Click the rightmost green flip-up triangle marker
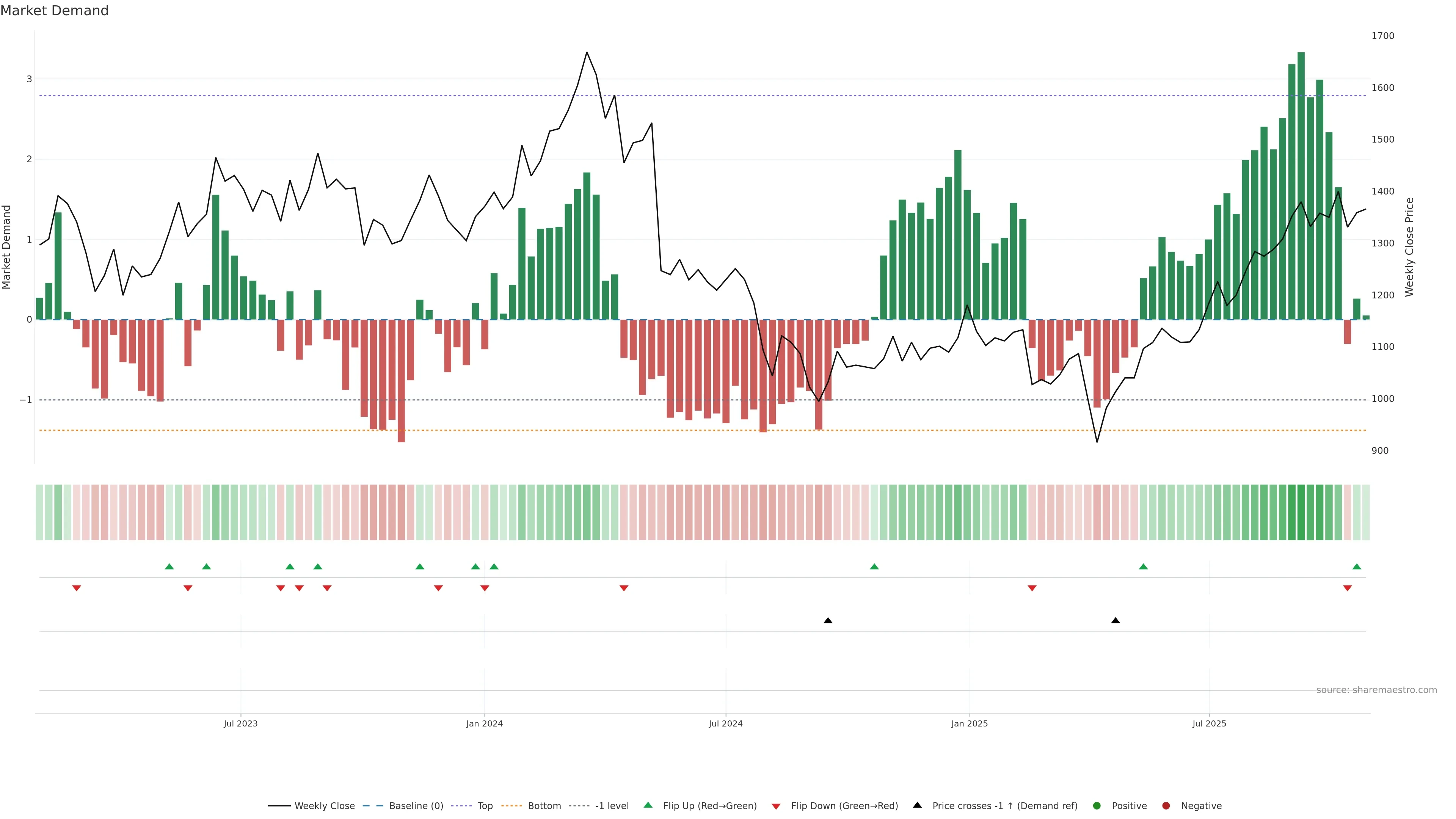Image resolution: width=1456 pixels, height=819 pixels. pyautogui.click(x=1357, y=566)
